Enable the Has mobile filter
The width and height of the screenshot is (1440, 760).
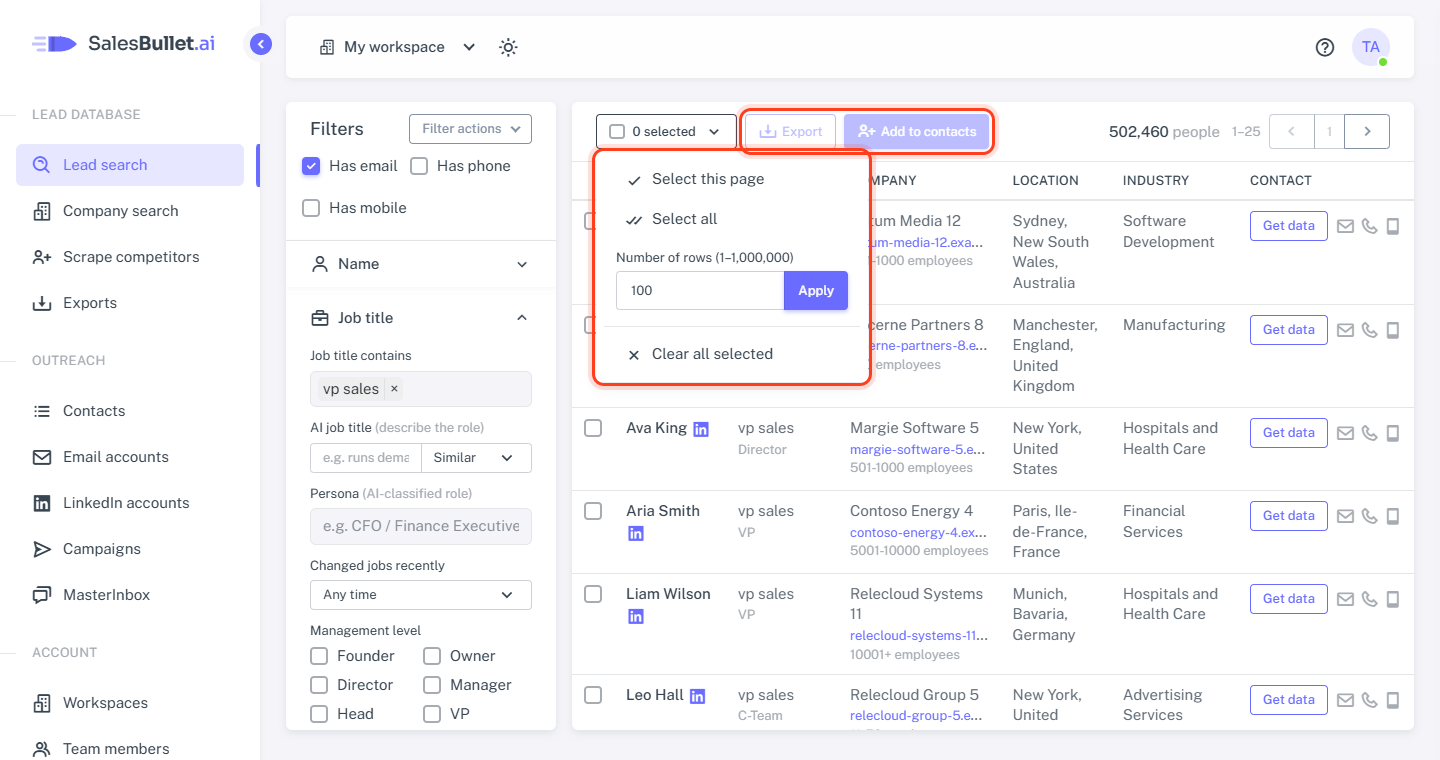(x=311, y=208)
